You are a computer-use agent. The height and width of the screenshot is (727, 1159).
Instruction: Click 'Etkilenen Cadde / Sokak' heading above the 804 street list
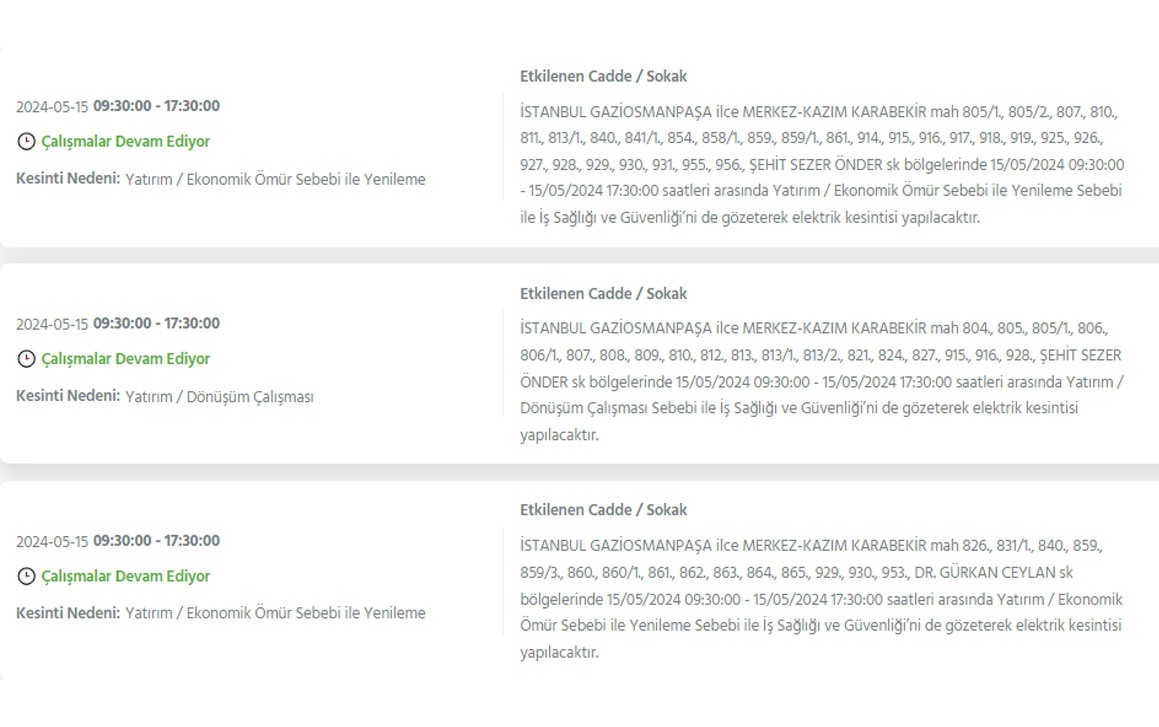pos(603,294)
